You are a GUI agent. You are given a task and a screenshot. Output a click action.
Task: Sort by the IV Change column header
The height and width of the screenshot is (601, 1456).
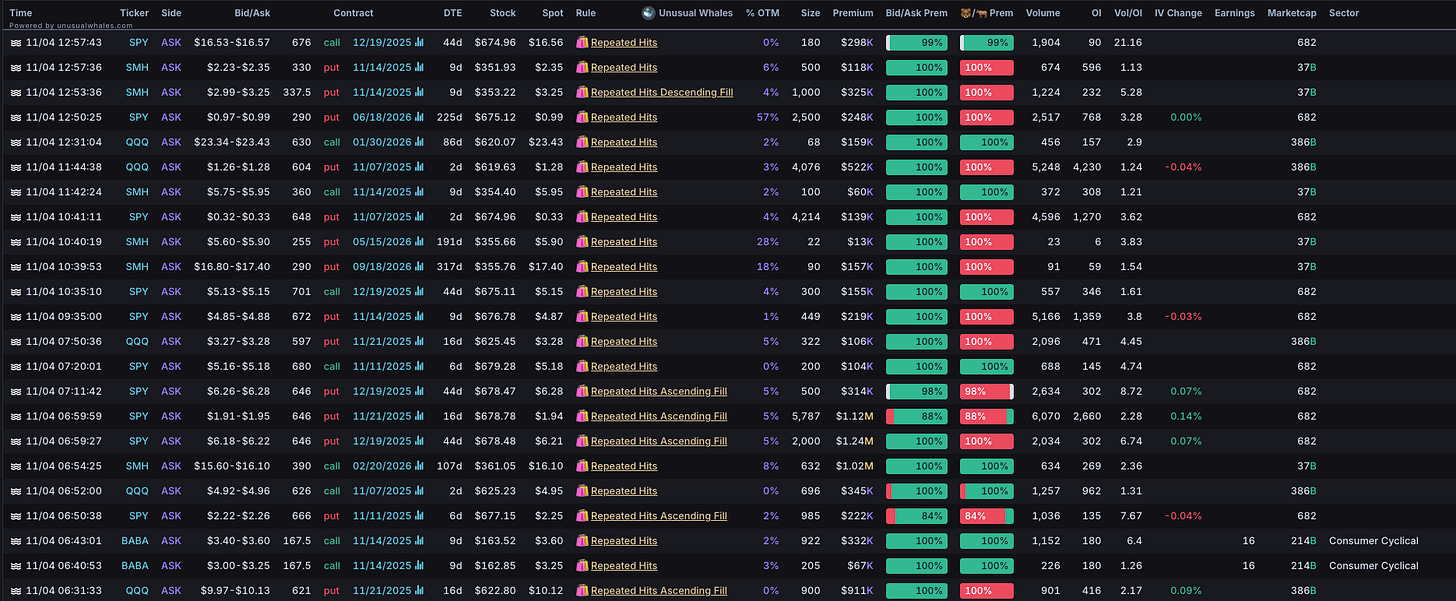click(x=1178, y=13)
